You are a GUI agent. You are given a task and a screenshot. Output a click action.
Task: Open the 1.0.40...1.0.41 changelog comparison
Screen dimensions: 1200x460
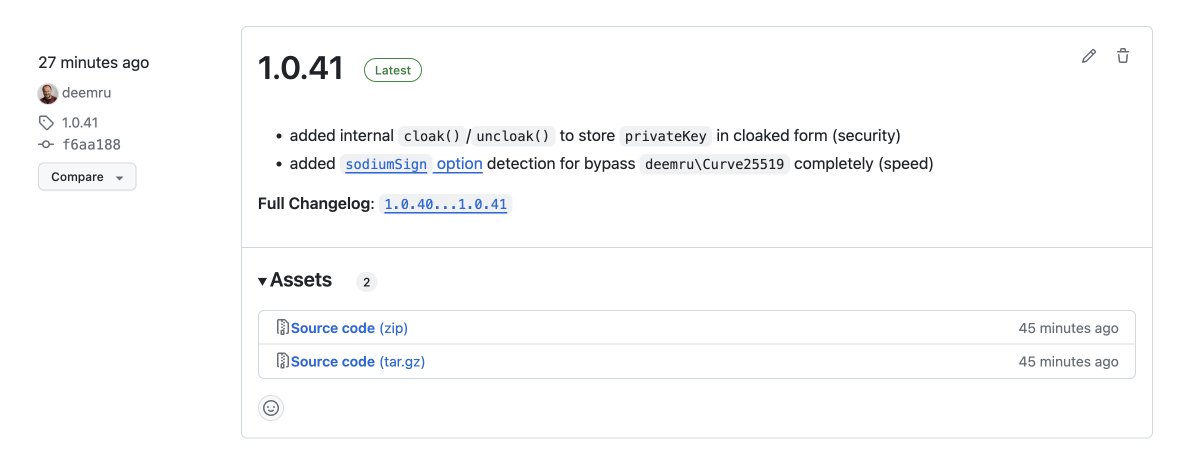[x=445, y=204]
